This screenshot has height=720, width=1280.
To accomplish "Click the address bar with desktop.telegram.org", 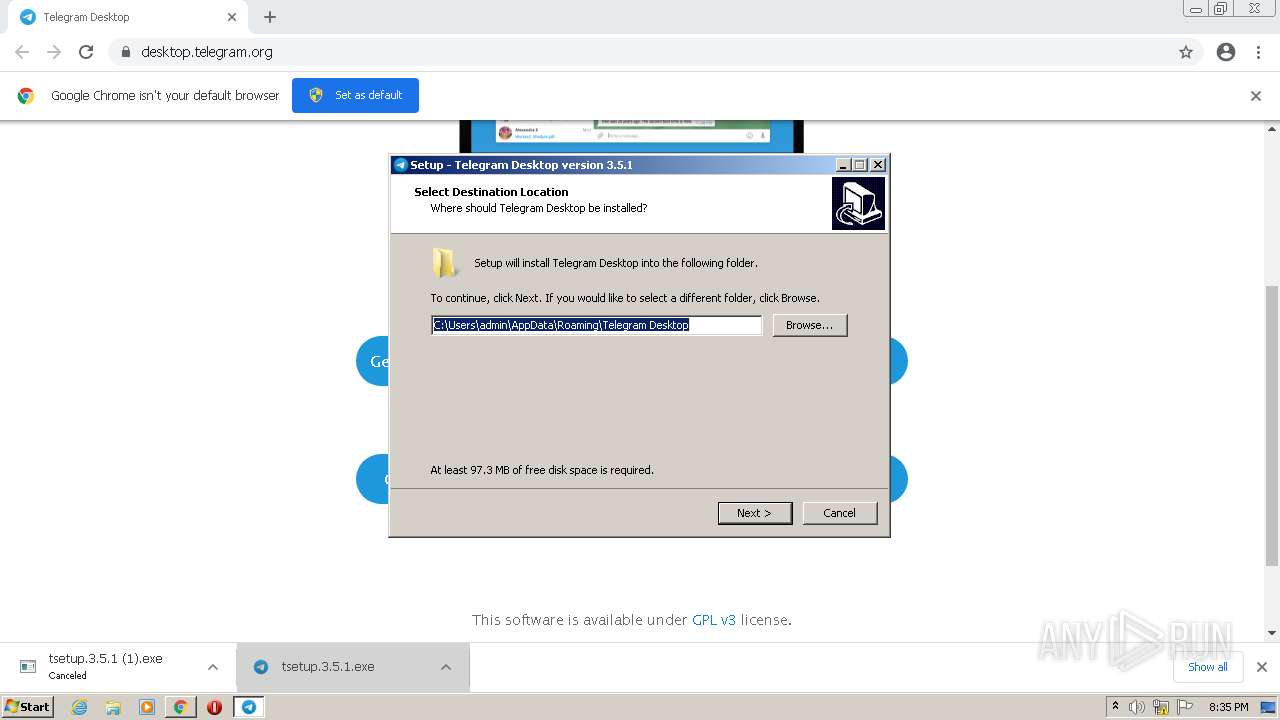I will 640,52.
